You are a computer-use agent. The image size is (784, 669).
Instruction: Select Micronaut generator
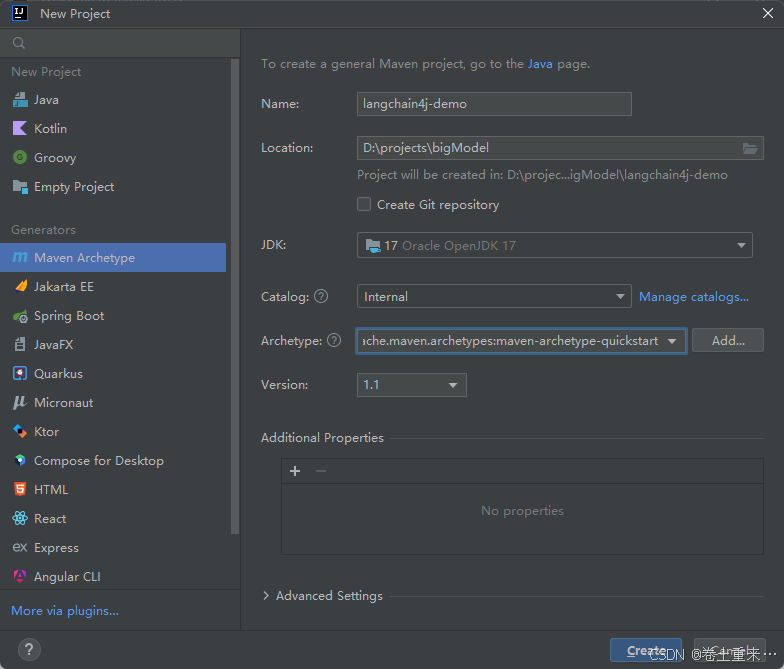(113, 402)
